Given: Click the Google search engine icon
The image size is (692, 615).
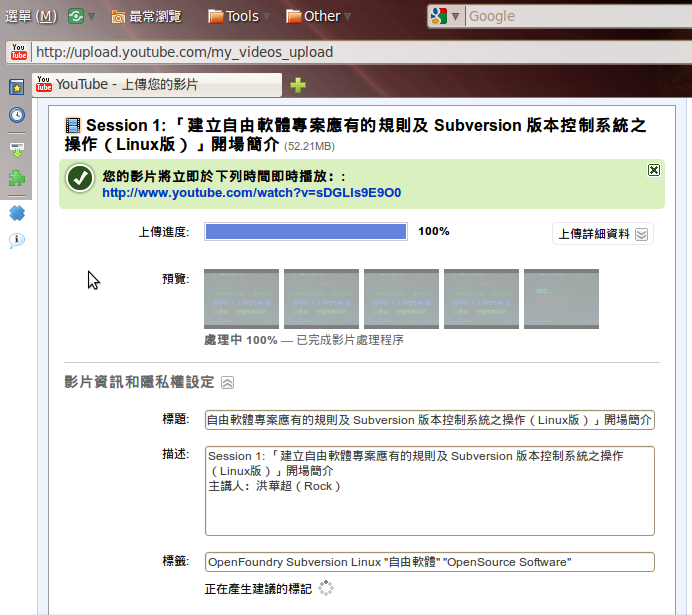Looking at the screenshot, I should [x=439, y=16].
